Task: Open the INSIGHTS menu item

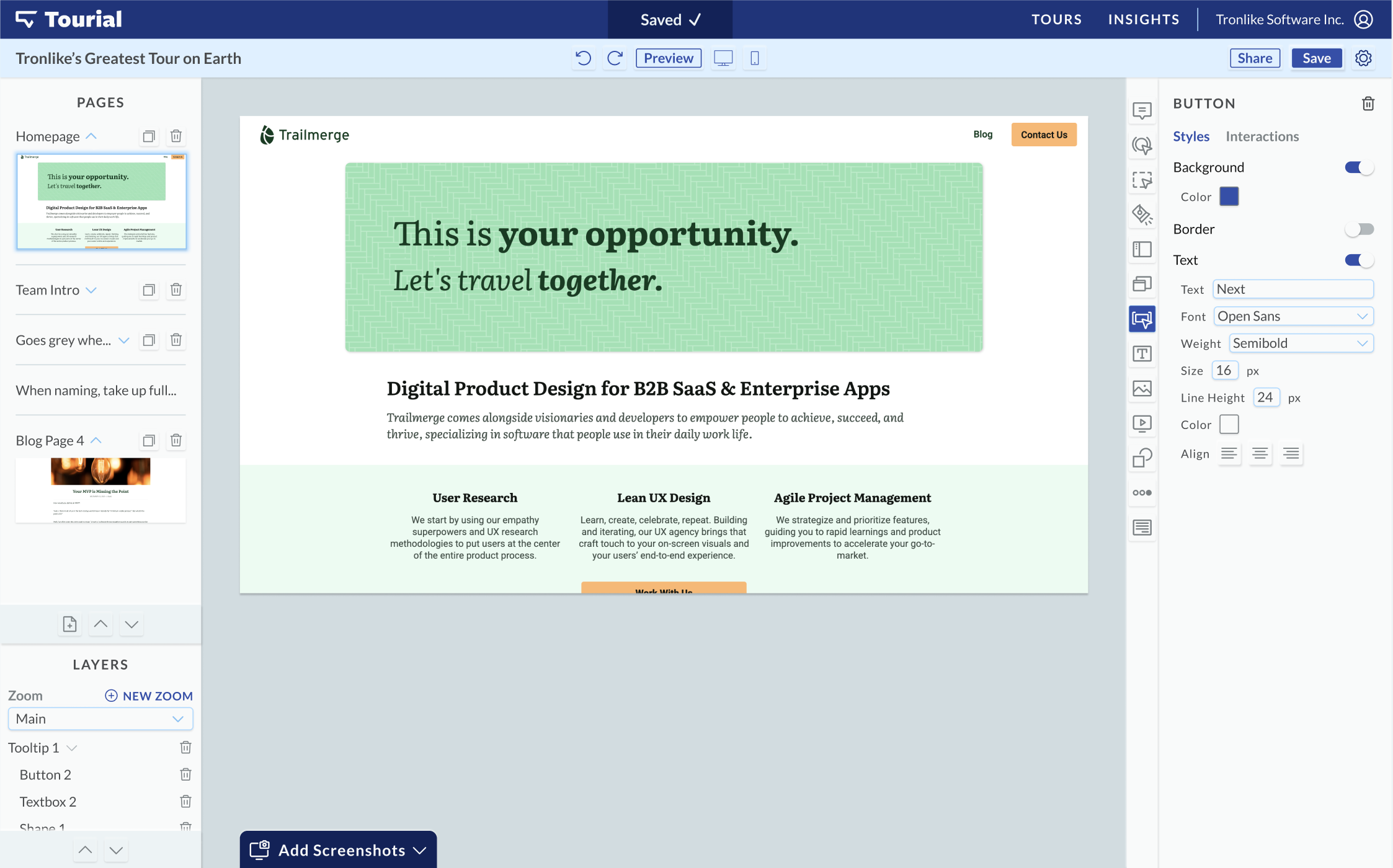Action: (x=1144, y=20)
